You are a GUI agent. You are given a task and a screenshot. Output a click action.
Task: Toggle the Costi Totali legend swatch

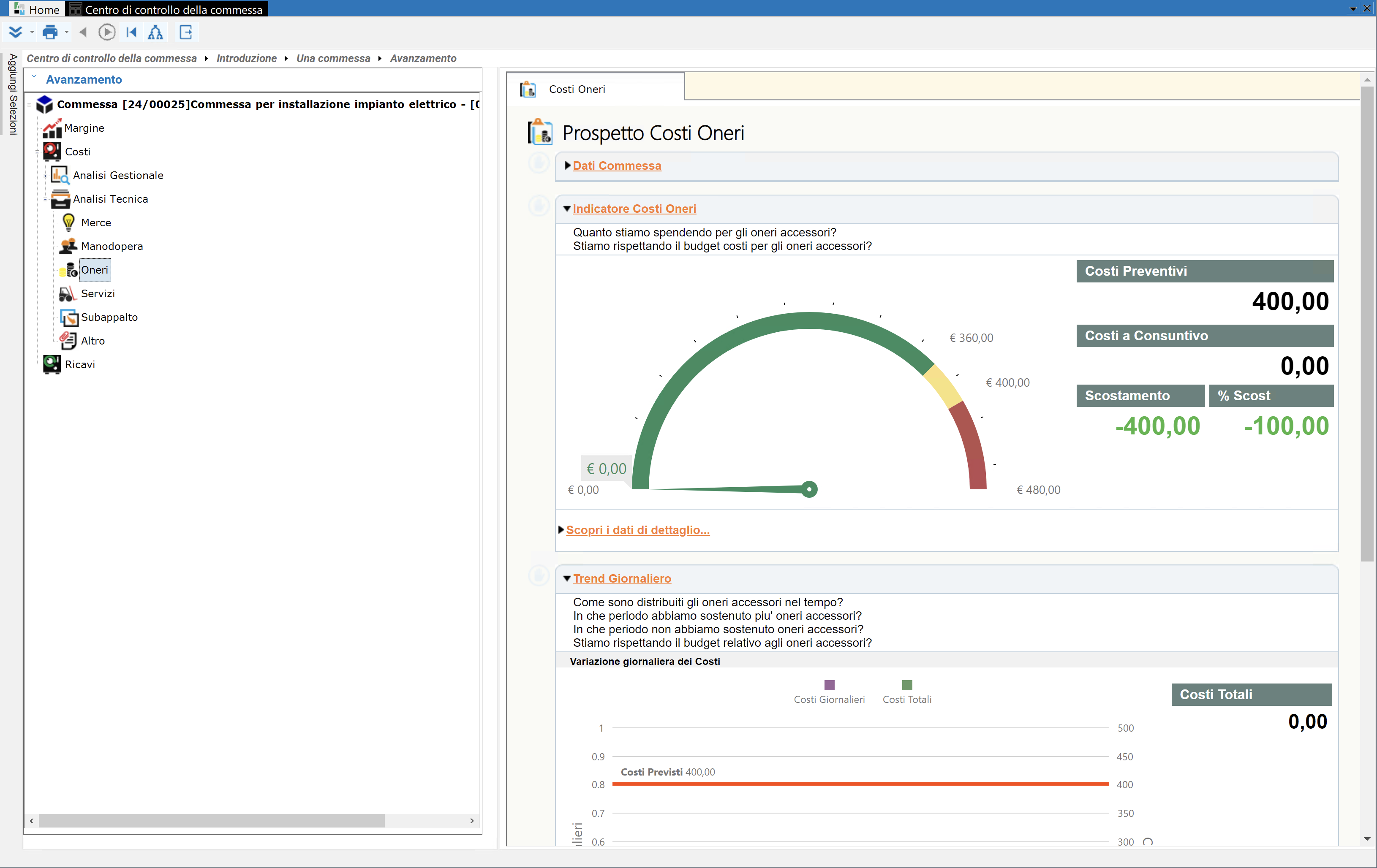click(907, 685)
